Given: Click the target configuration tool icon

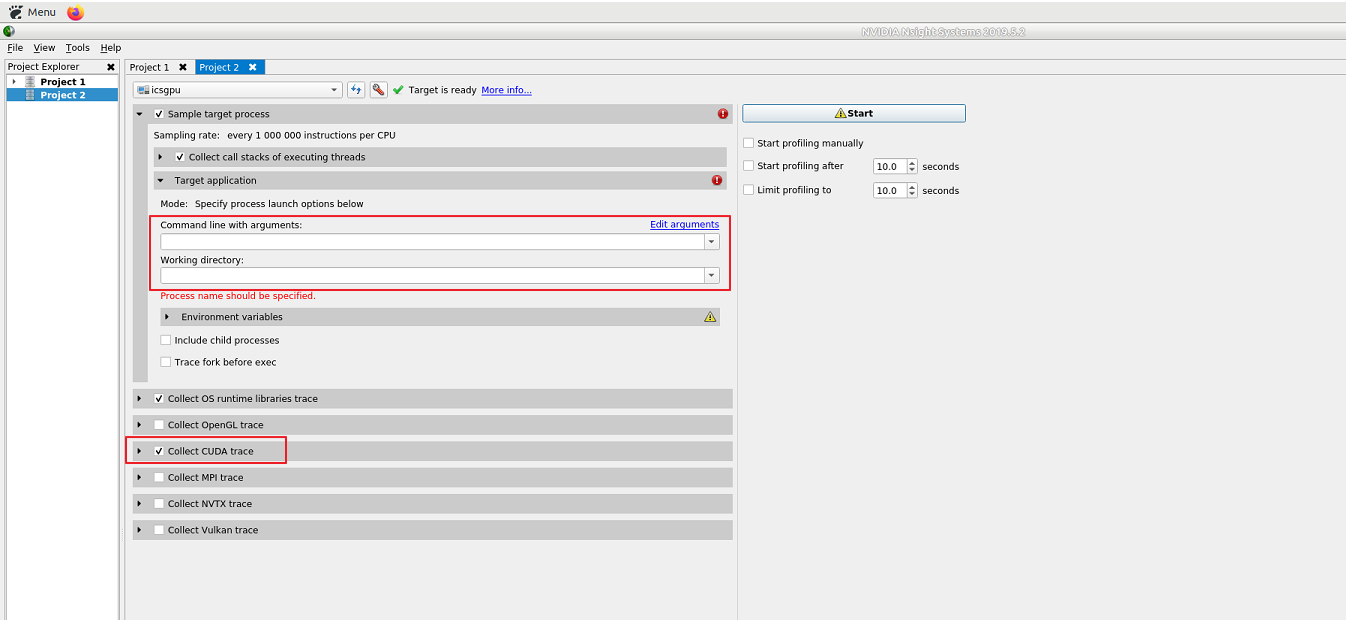Looking at the screenshot, I should [x=378, y=90].
